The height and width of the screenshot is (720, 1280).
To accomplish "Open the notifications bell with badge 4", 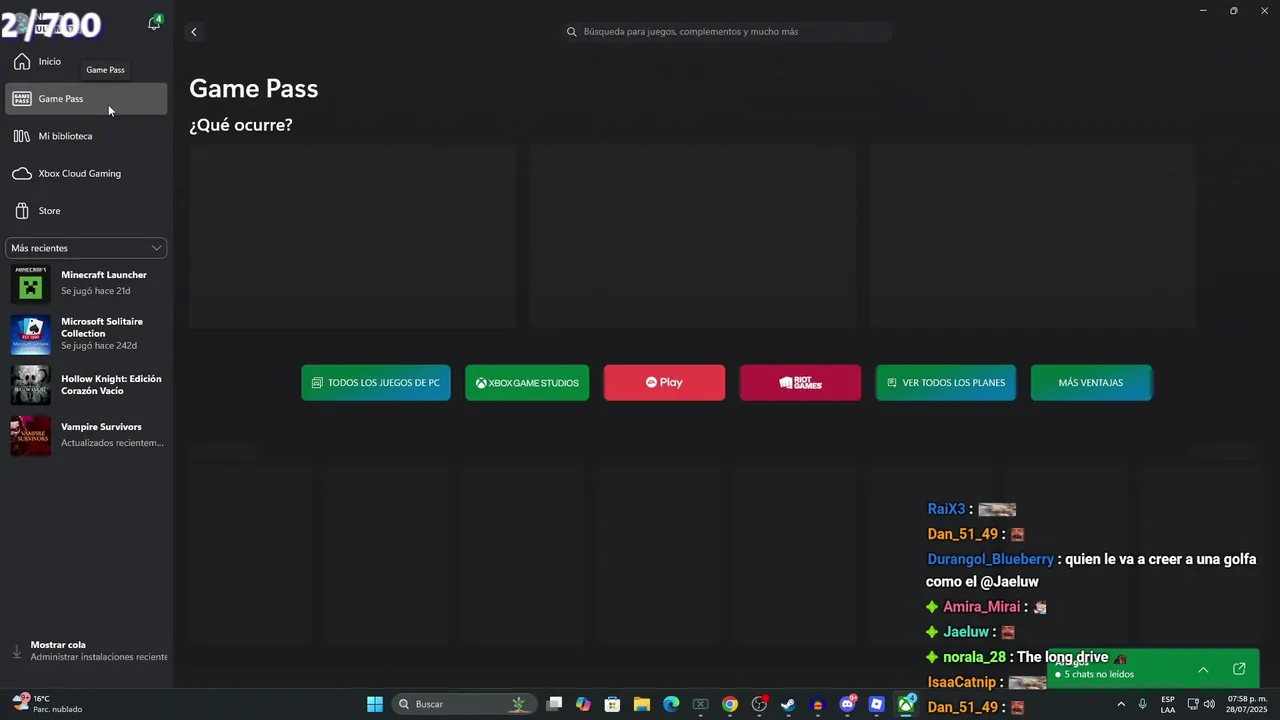I will pos(154,23).
